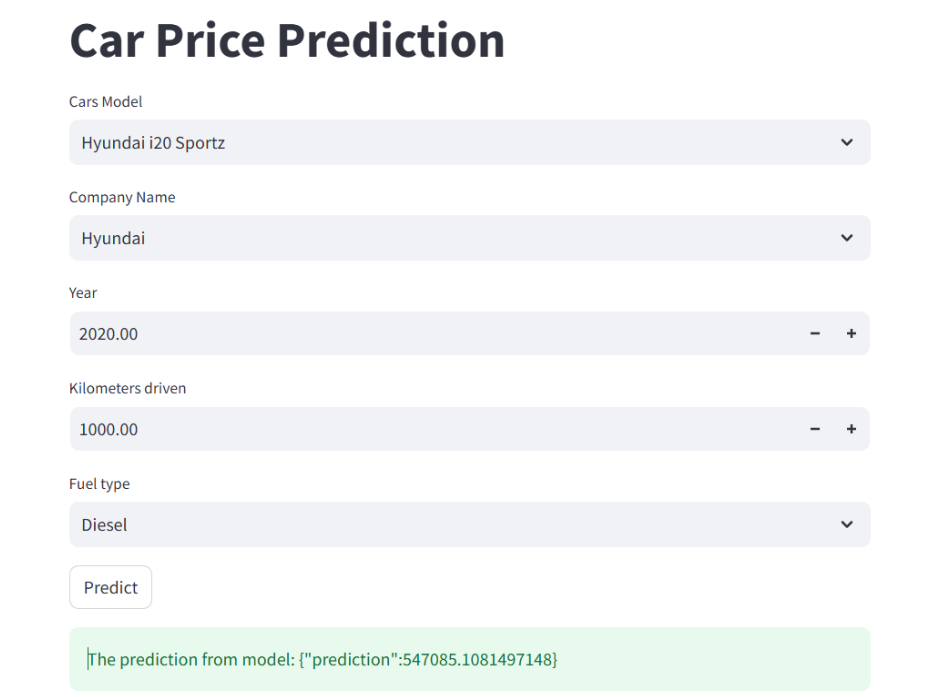Decrease Kilometers driven with minus icon
This screenshot has height=697, width=935.
pos(815,429)
